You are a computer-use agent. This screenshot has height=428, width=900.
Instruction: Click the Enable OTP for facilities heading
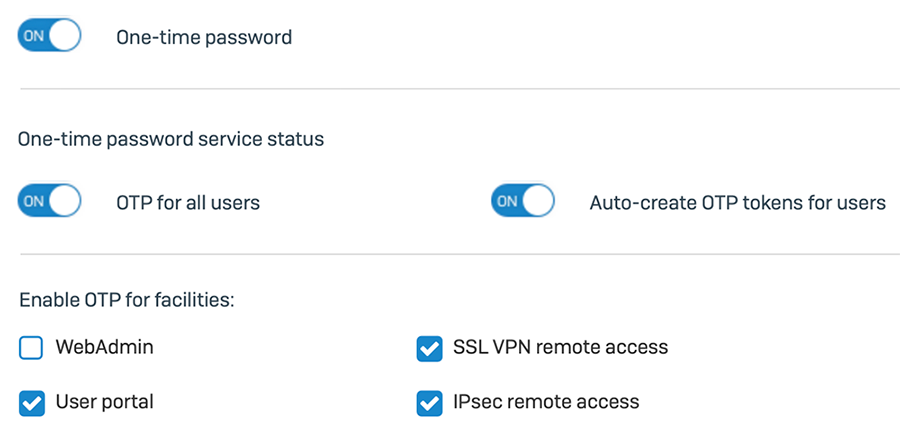tap(126, 300)
